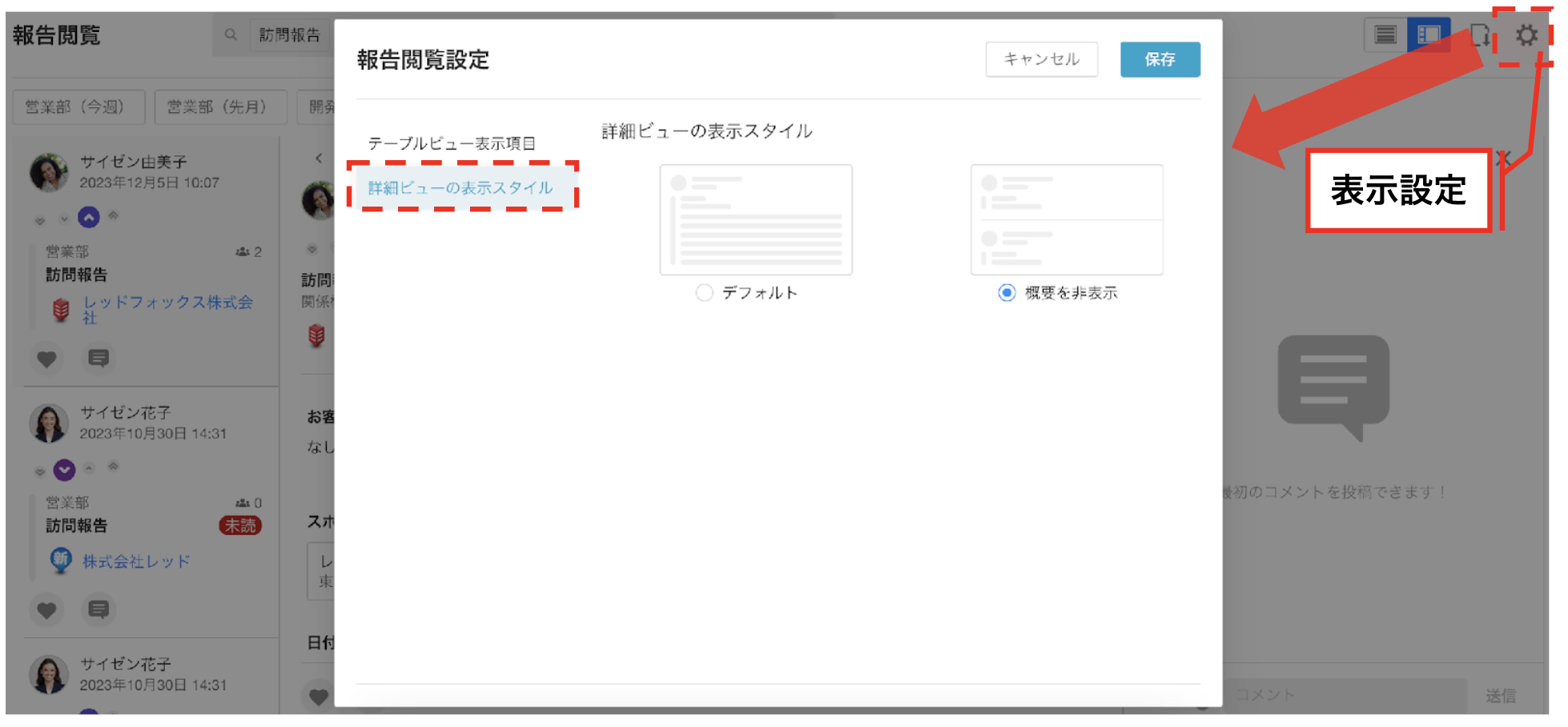Click サイゼン由美子's avatar in the list

49,172
